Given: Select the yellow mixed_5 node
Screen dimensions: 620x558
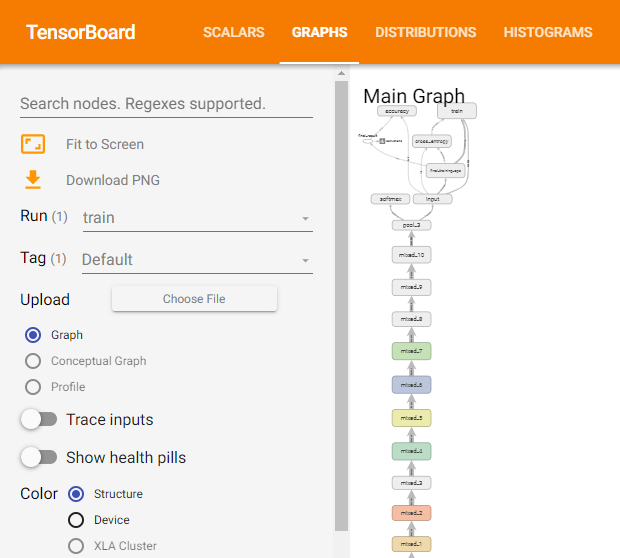Looking at the screenshot, I should 411,418.
